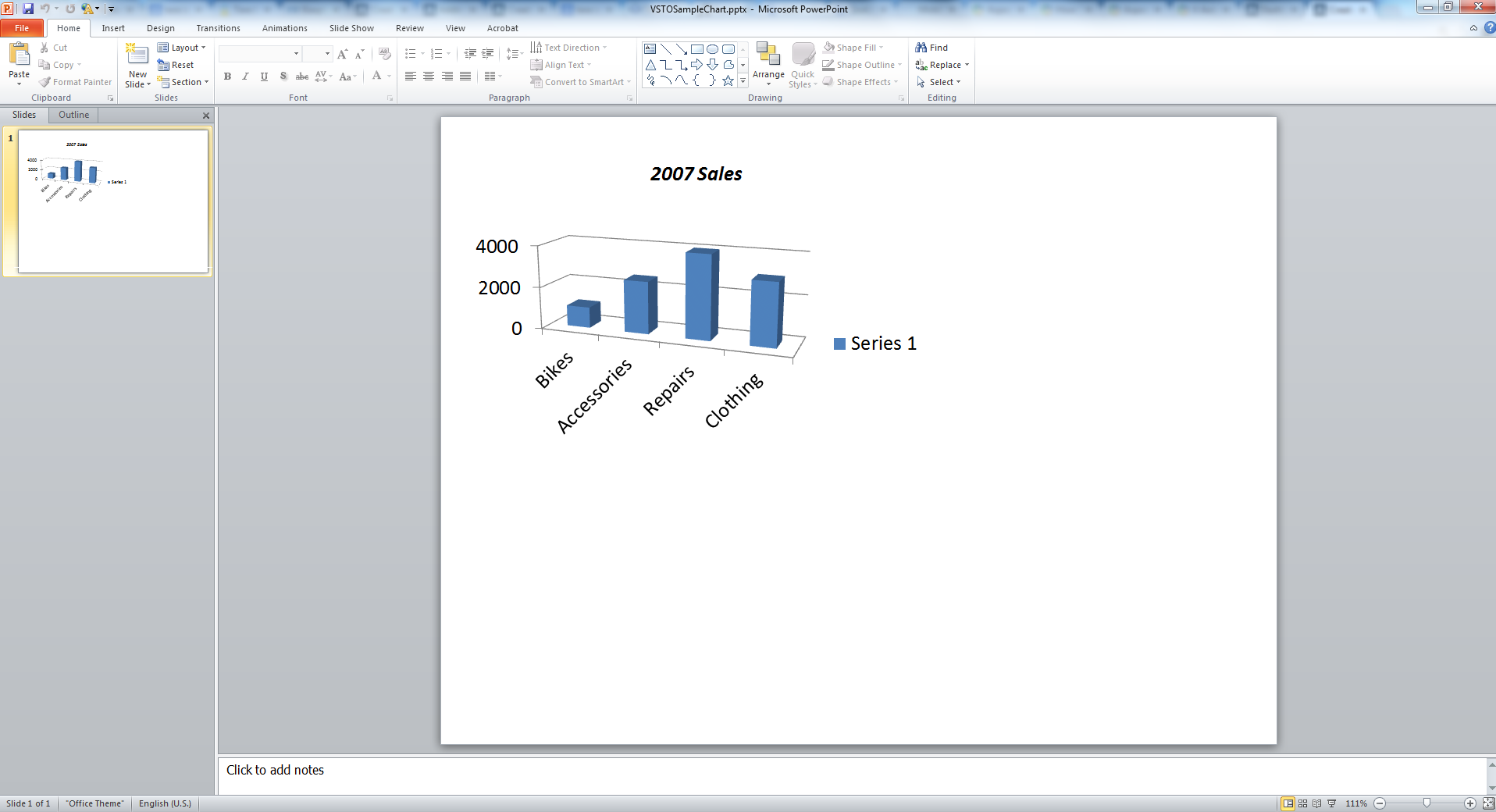Open the font size combo box

click(318, 54)
